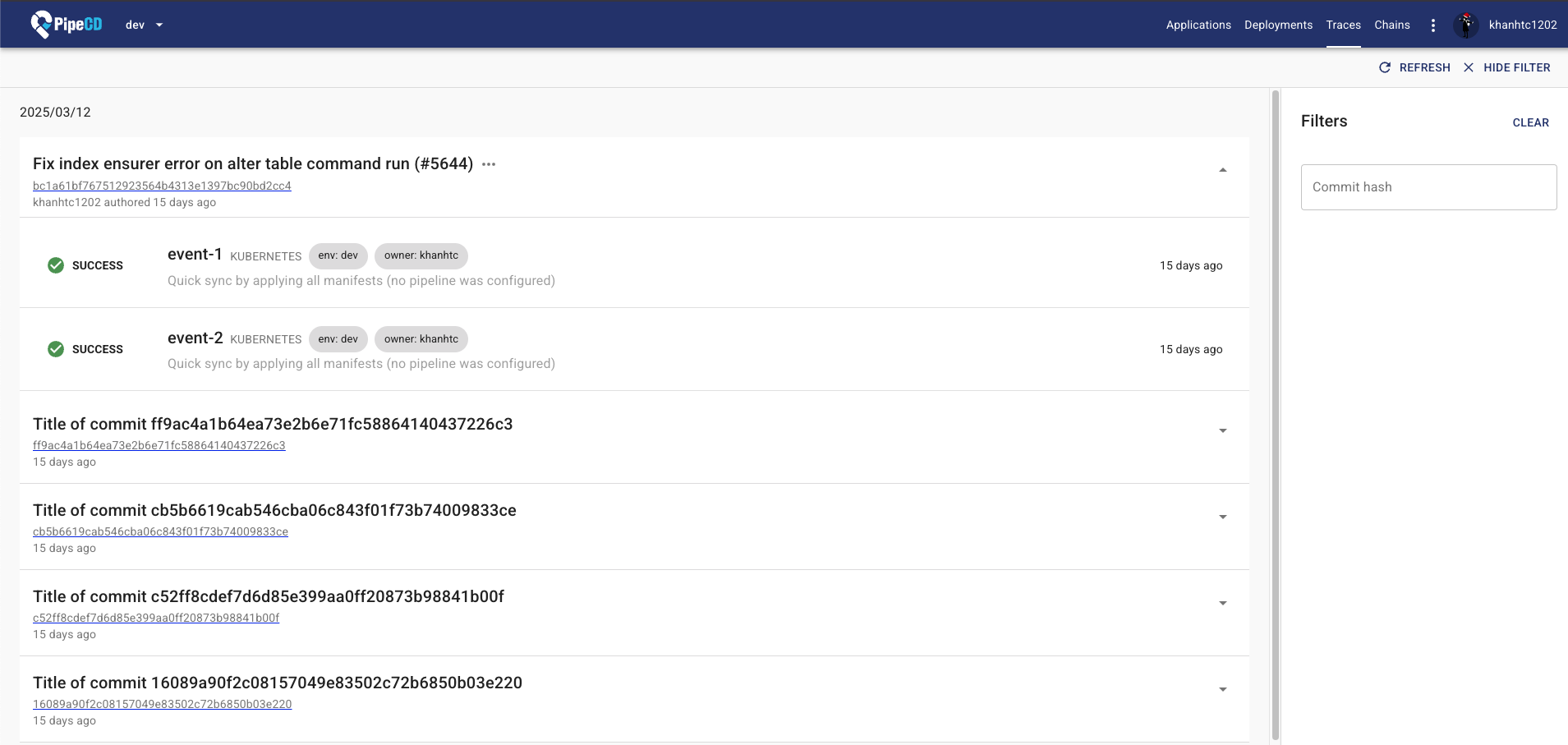This screenshot has height=745, width=1568.
Task: Open the dev project dropdown
Action: (144, 25)
